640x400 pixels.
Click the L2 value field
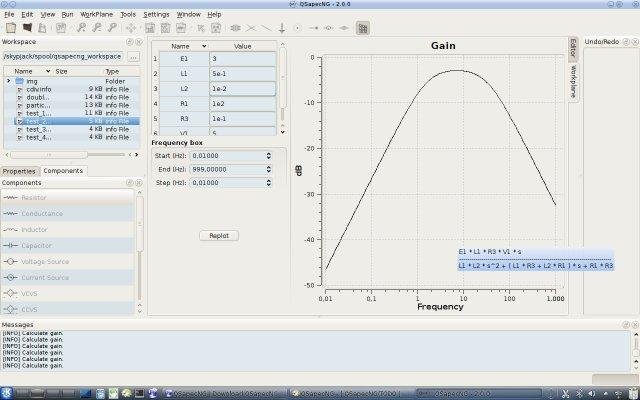tap(243, 88)
